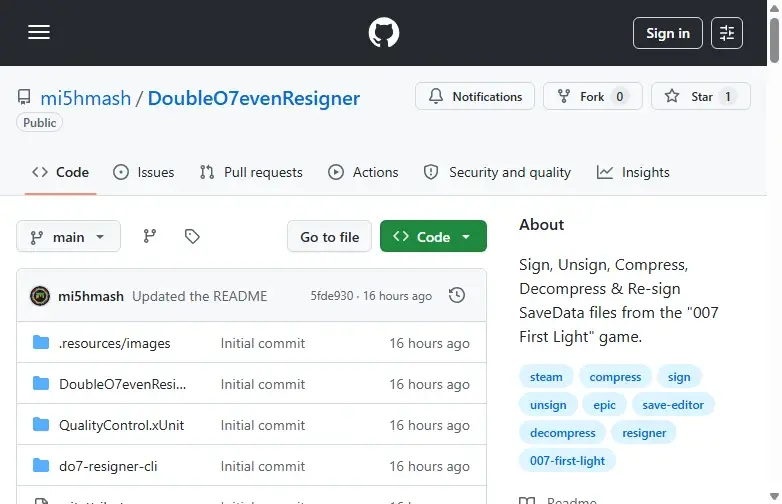The height and width of the screenshot is (504, 782).
Task: Star the DoubleO7evenResigner repository
Action: click(x=701, y=96)
